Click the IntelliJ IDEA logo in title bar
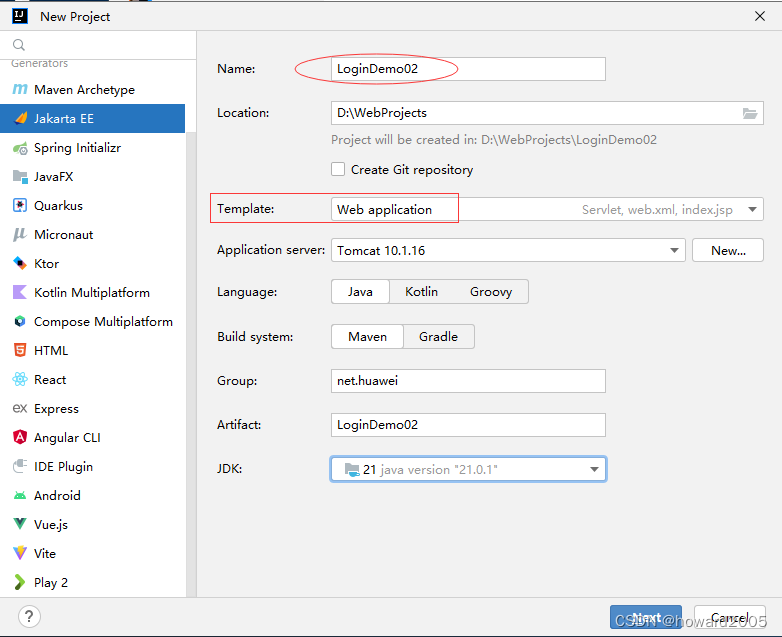Image resolution: width=782 pixels, height=637 pixels. 19,16
